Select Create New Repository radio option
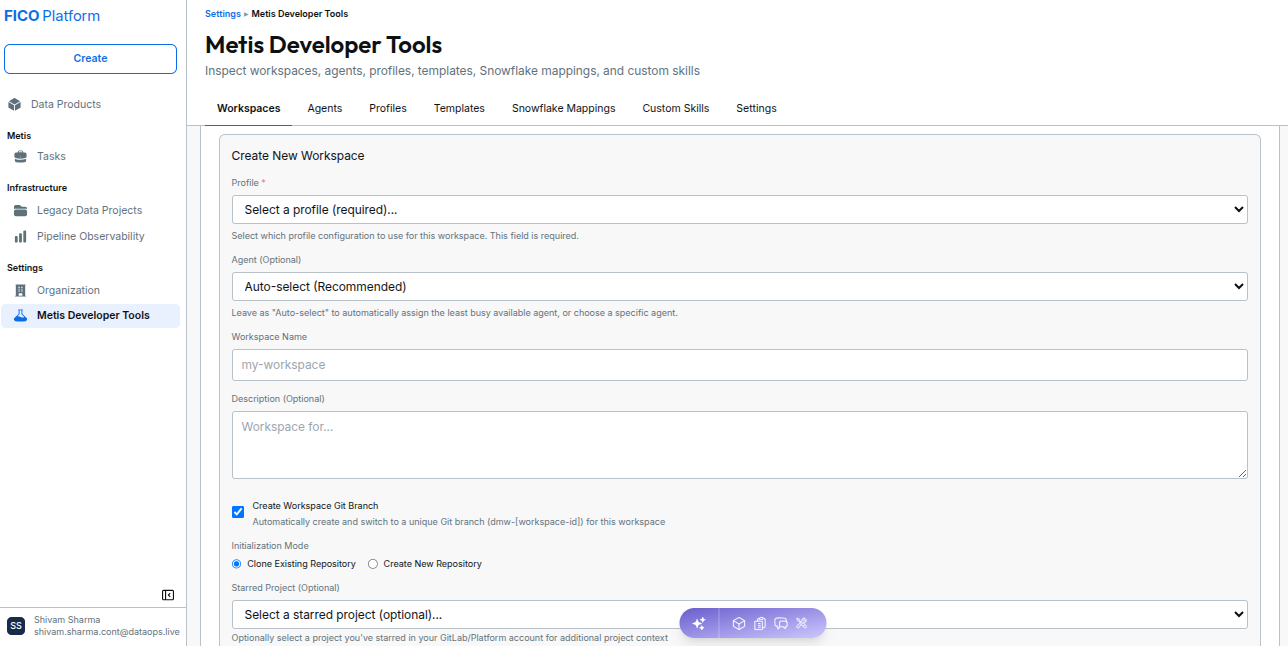Image resolution: width=1288 pixels, height=646 pixels. (373, 564)
